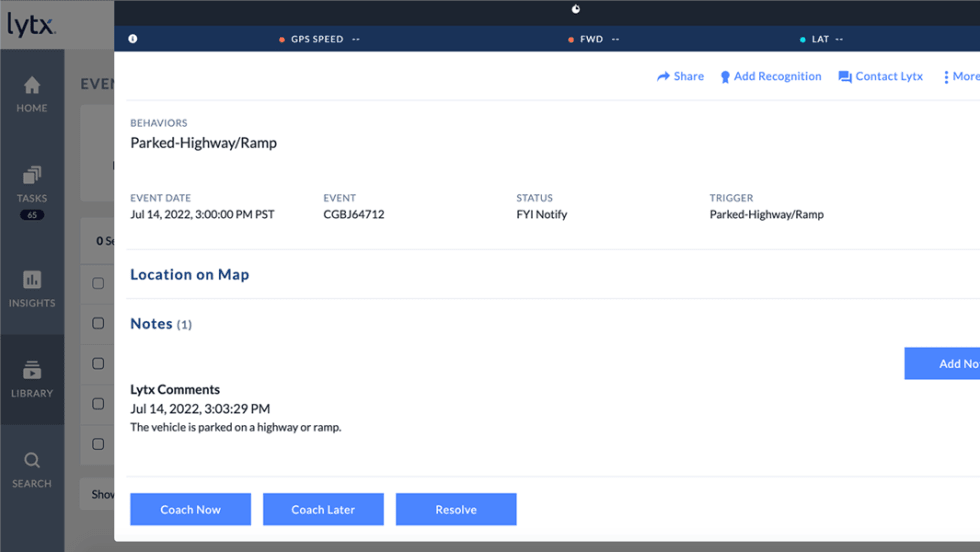Screen dimensions: 980x552
Task: Click the Share arrow icon
Action: [x=663, y=77]
